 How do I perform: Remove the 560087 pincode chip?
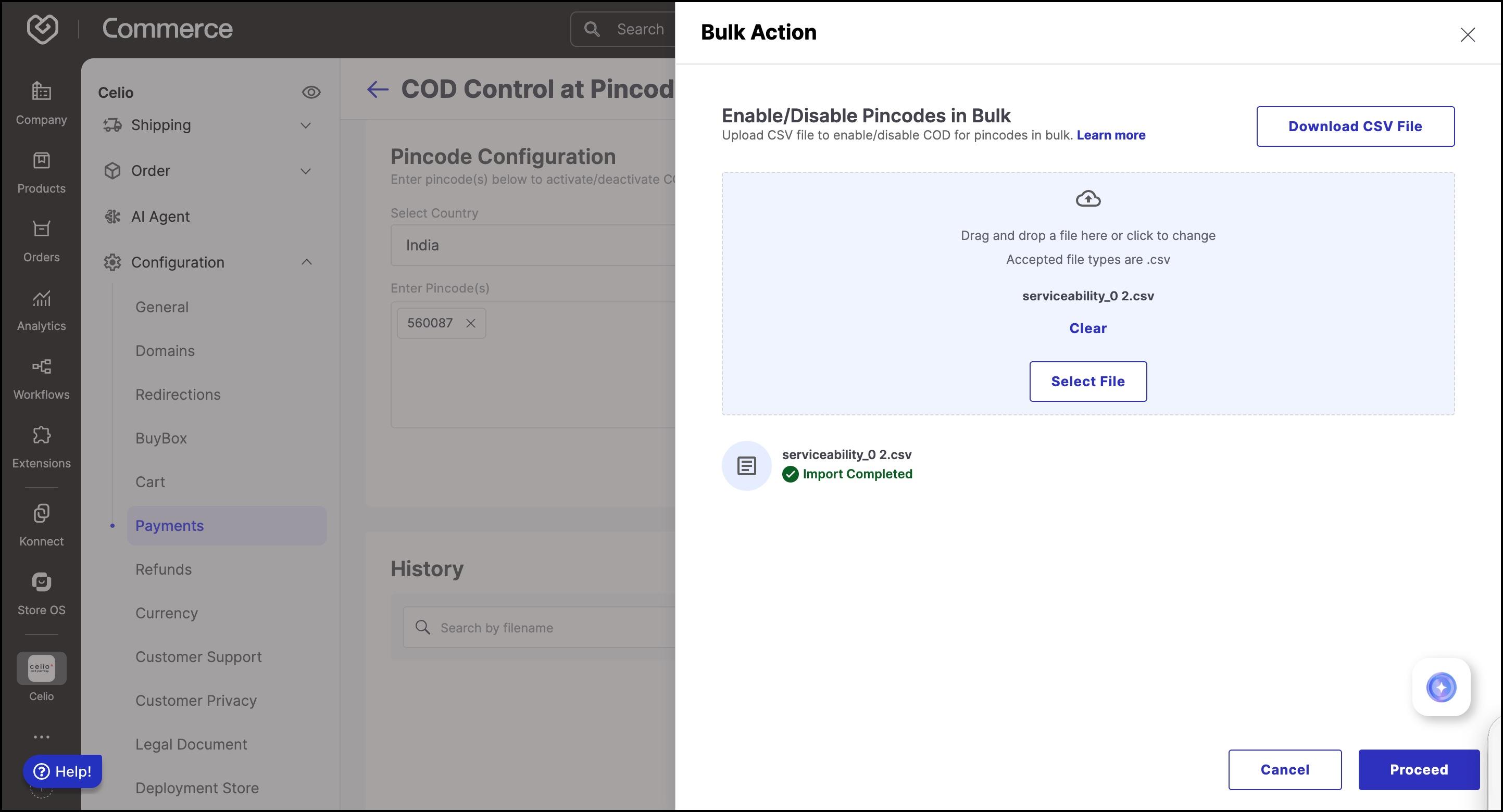[x=471, y=323]
